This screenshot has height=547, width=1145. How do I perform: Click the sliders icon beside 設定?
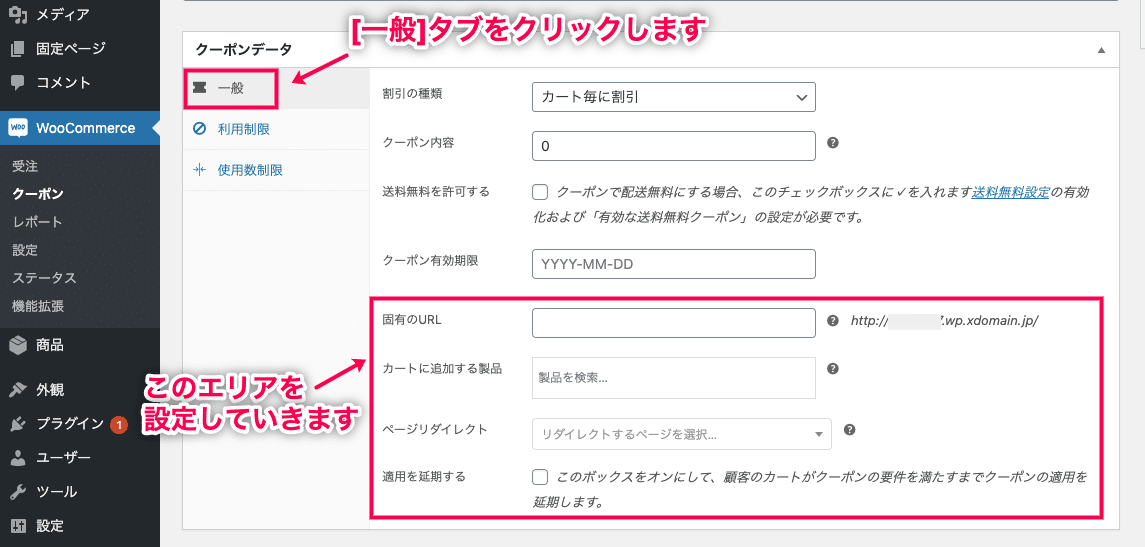tap(18, 526)
